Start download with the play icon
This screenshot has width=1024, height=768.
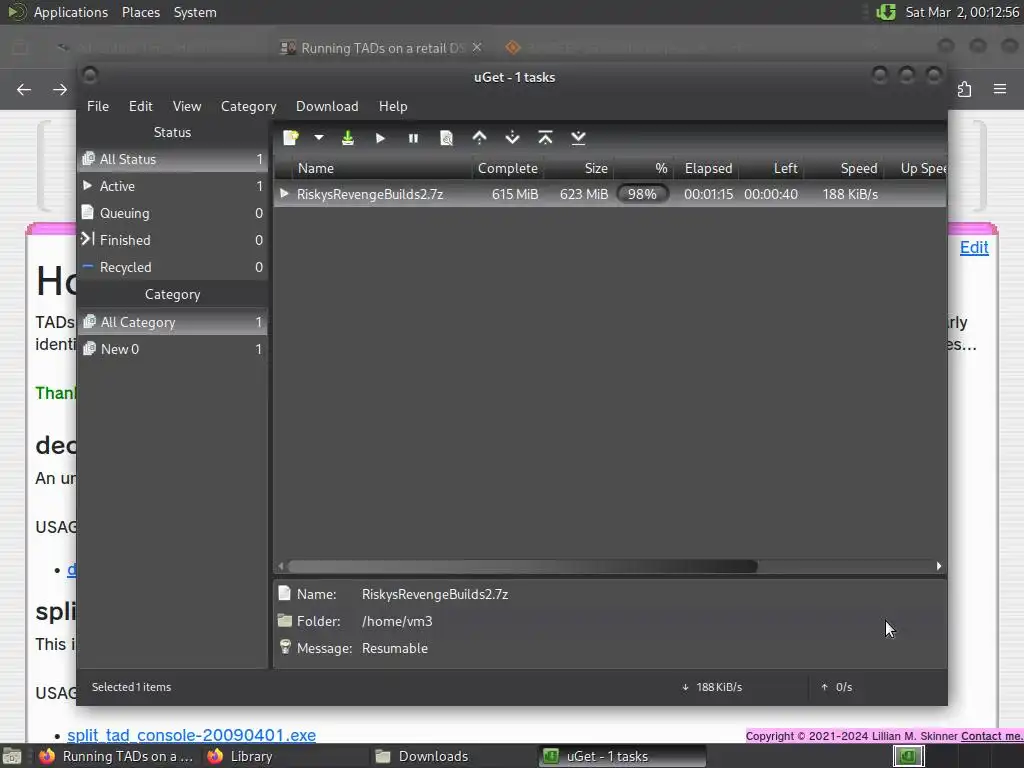point(380,138)
